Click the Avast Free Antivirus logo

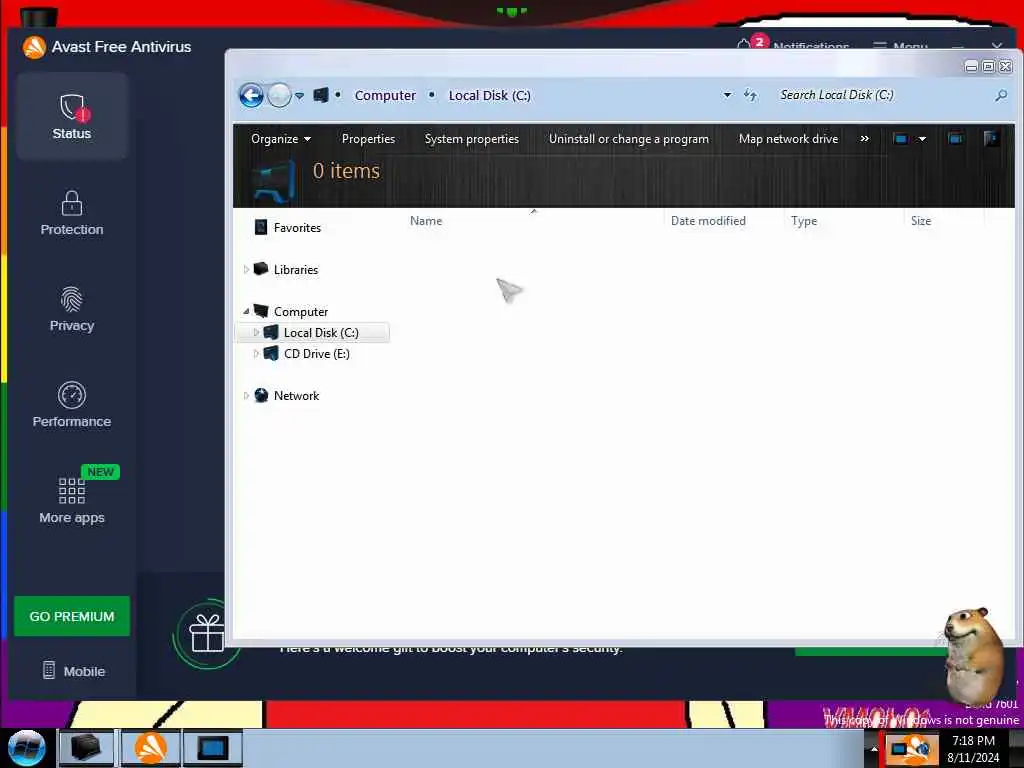tap(34, 47)
